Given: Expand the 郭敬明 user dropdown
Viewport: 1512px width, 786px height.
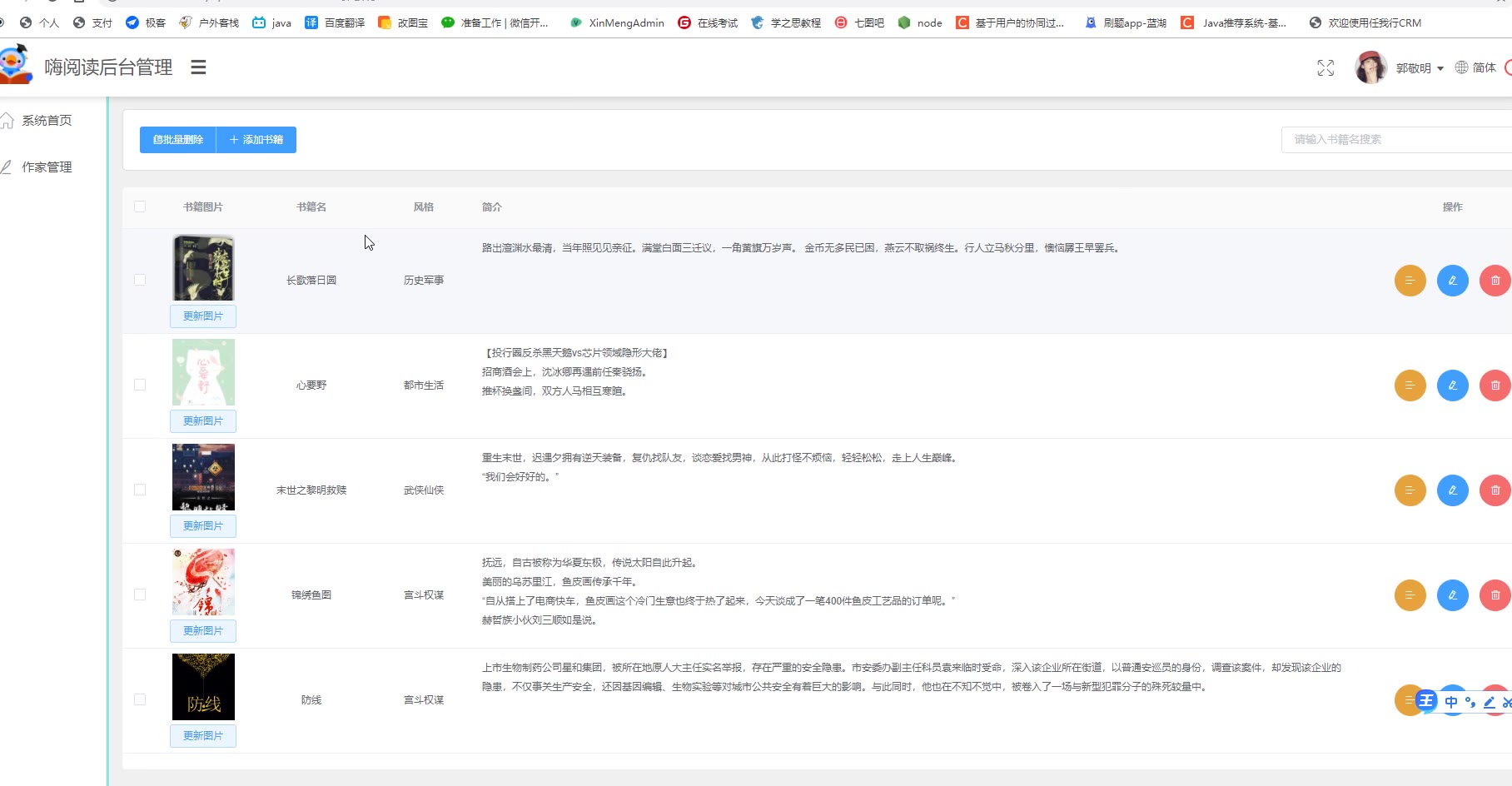Looking at the screenshot, I should pyautogui.click(x=1420, y=68).
